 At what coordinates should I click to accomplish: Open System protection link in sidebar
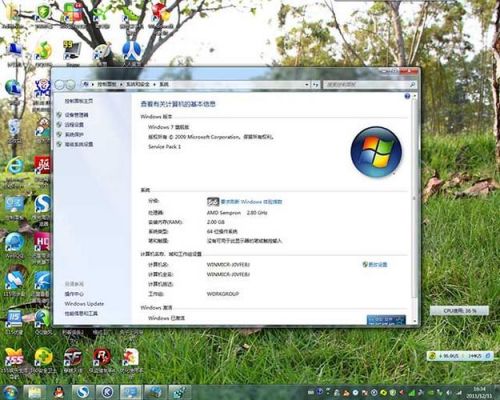tap(74, 135)
